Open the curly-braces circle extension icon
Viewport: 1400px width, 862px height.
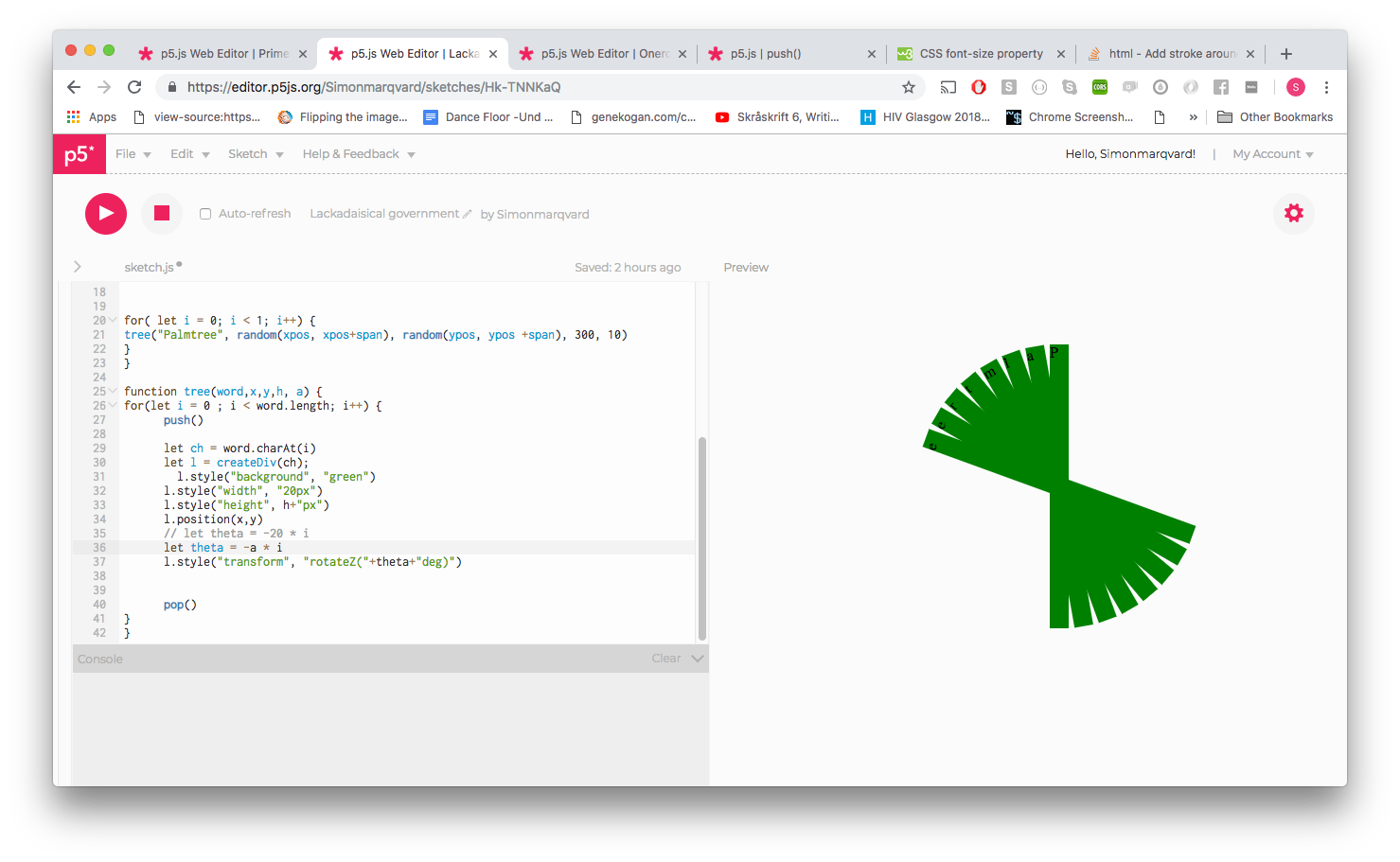click(1039, 87)
